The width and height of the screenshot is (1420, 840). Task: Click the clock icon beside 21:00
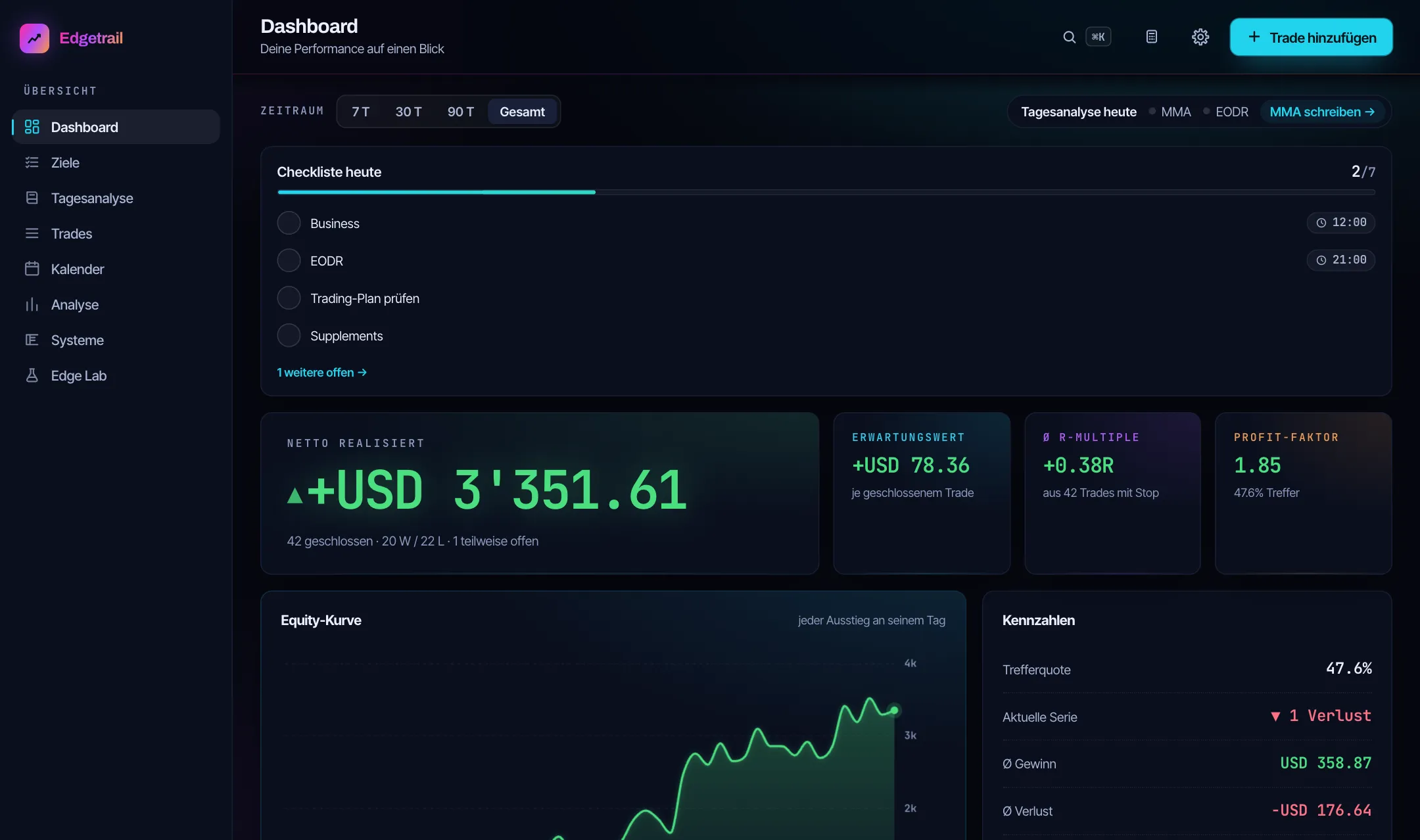tap(1321, 260)
